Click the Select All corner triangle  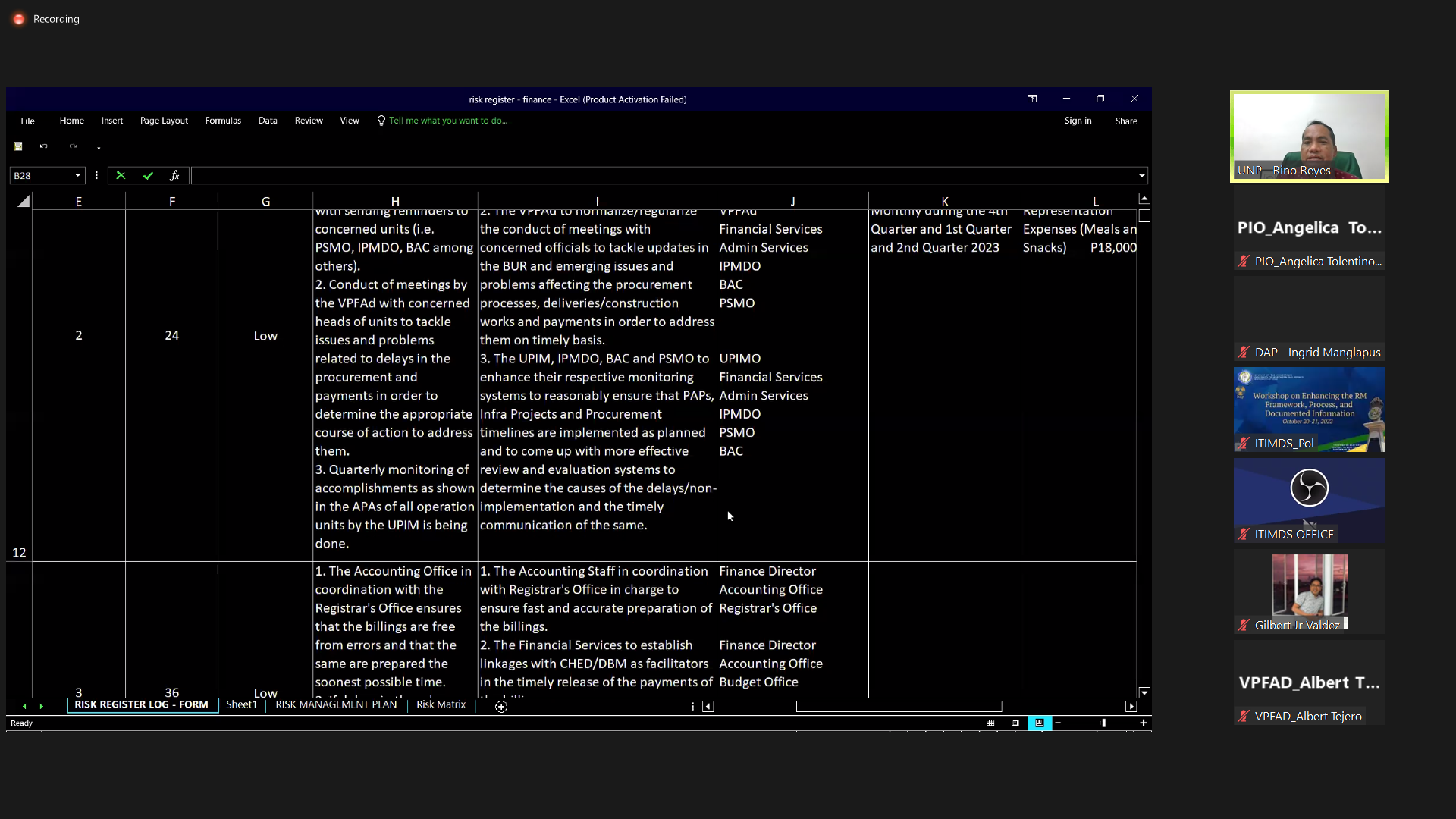tap(24, 201)
